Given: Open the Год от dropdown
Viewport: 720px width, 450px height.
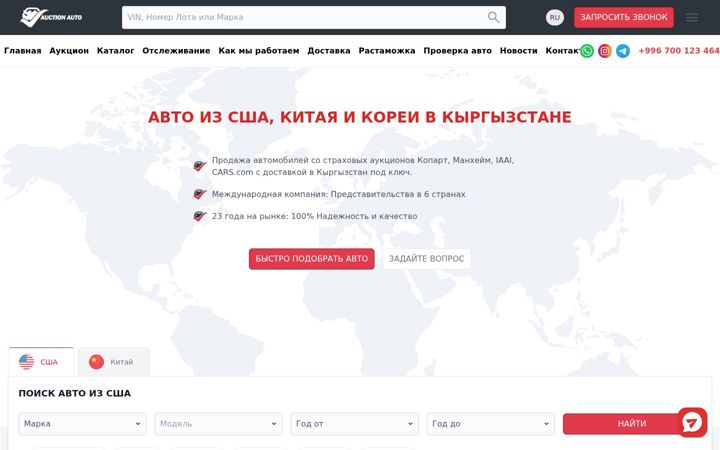Looking at the screenshot, I should tap(354, 424).
